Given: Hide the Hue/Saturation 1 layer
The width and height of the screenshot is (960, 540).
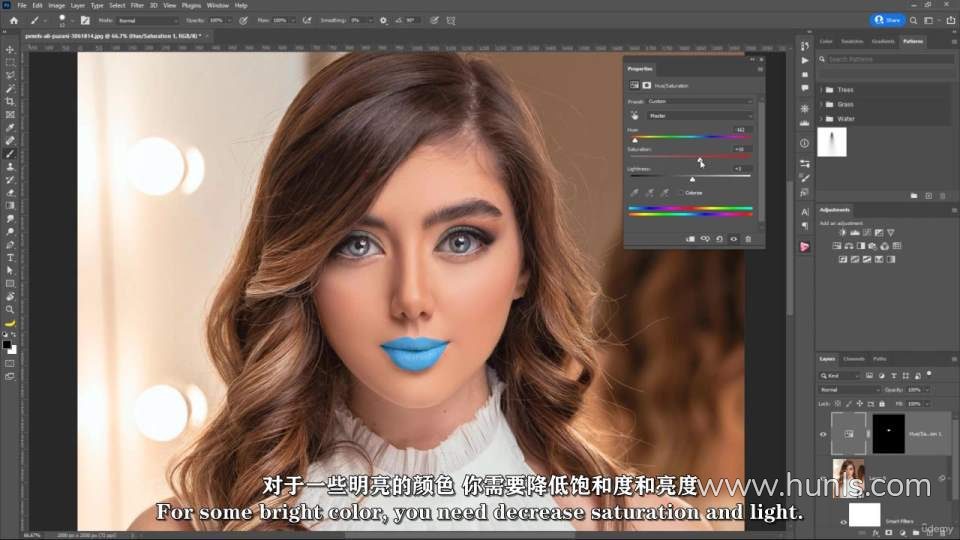Looking at the screenshot, I should [x=823, y=434].
